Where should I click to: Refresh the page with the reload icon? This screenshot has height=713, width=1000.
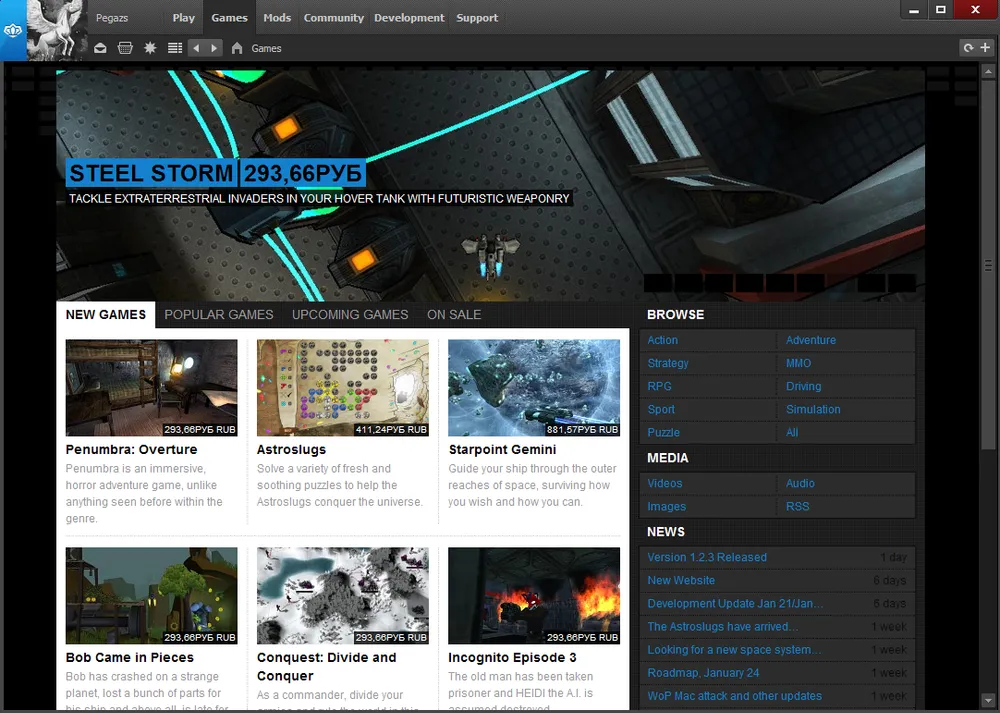(x=968, y=48)
